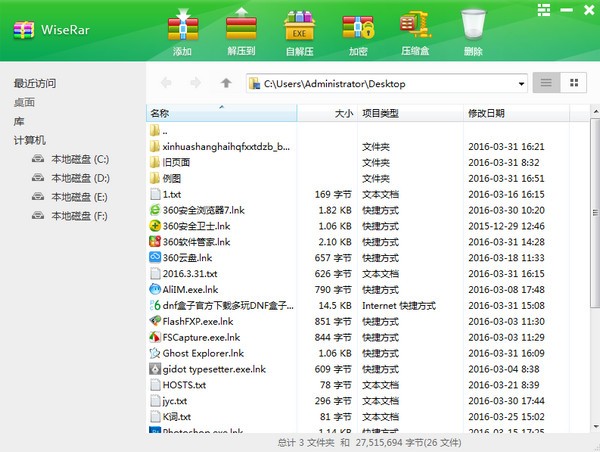Switch to grid icon view mode
The image size is (600, 452).
[x=574, y=83]
